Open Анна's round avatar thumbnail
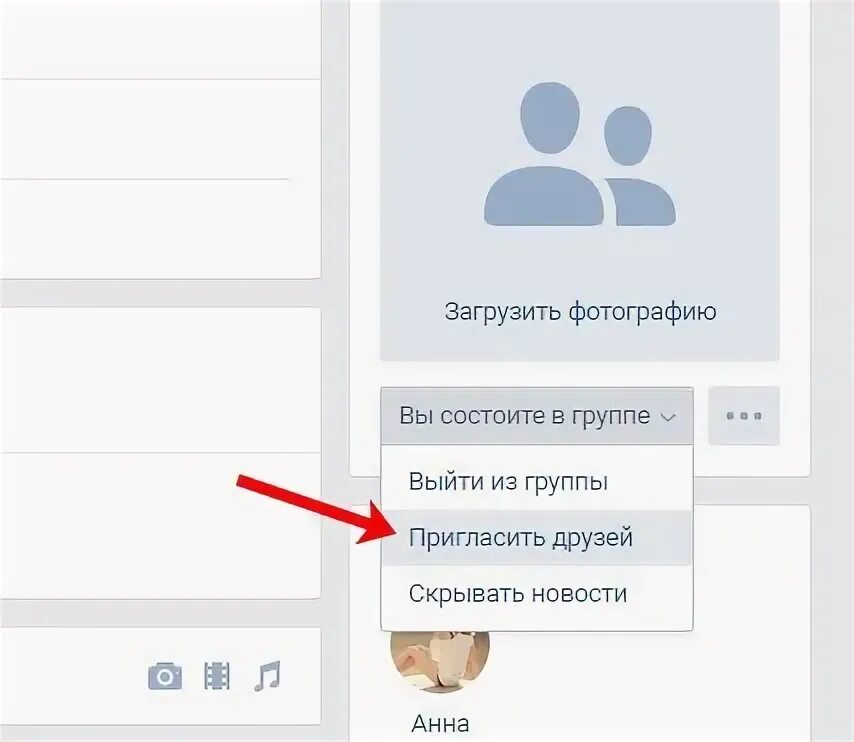 pos(440,661)
